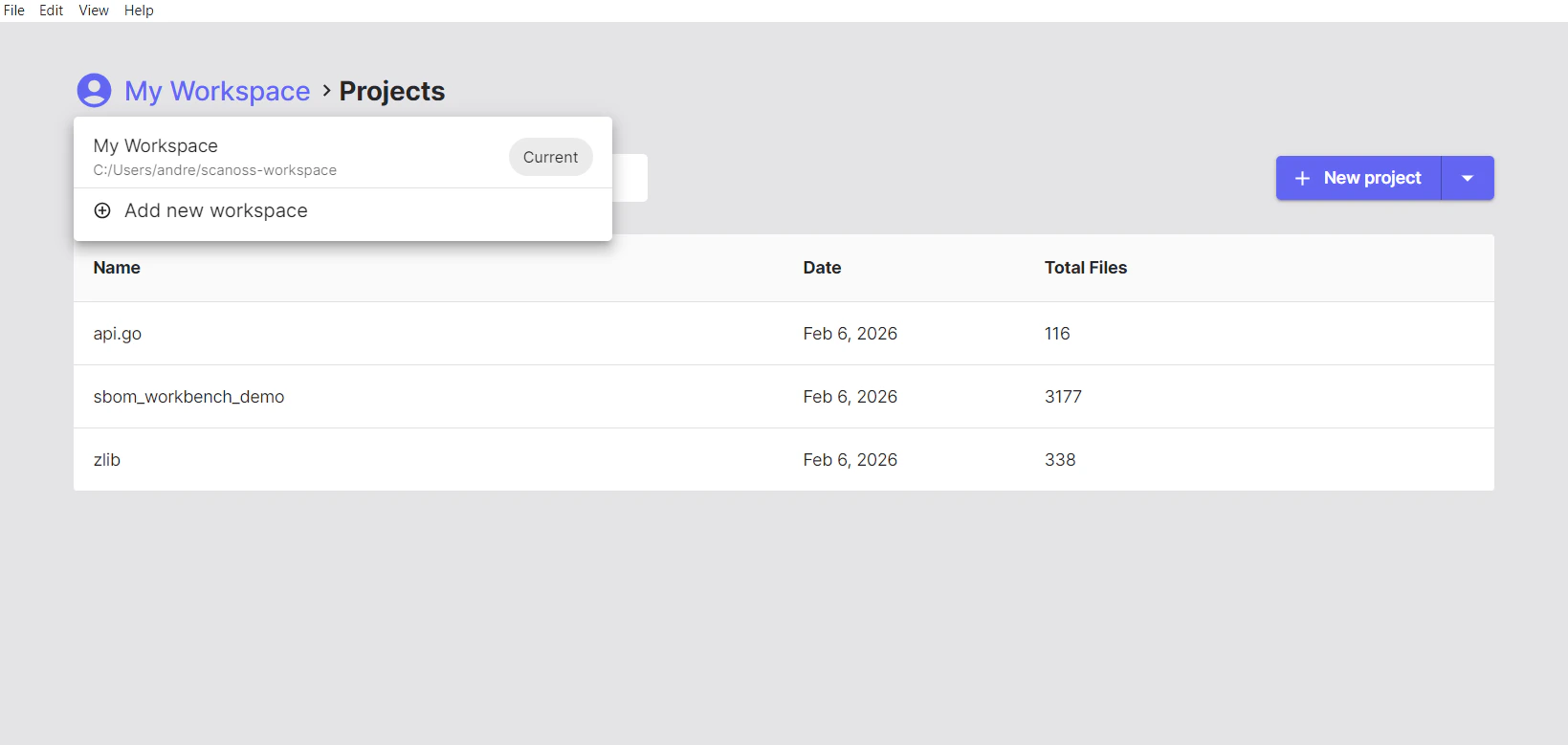
Task: Sort by the Name column header
Action: pos(117,268)
